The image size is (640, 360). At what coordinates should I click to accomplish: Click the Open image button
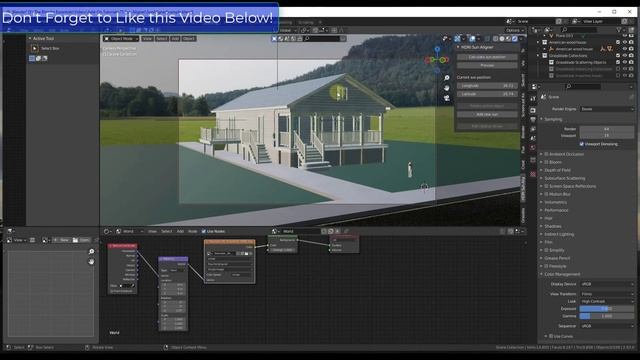(81, 240)
